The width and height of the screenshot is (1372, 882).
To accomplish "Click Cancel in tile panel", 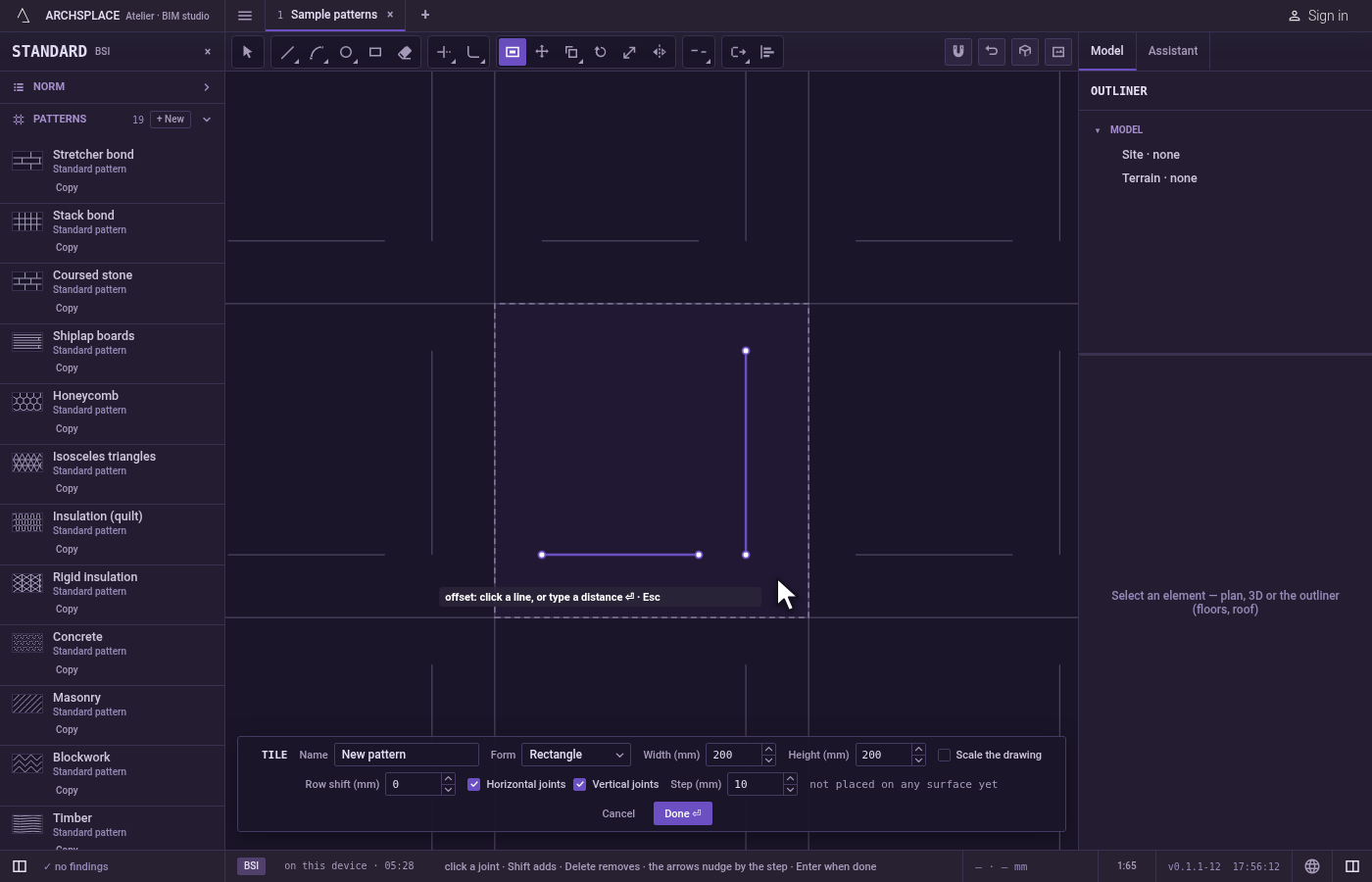I will [x=618, y=813].
